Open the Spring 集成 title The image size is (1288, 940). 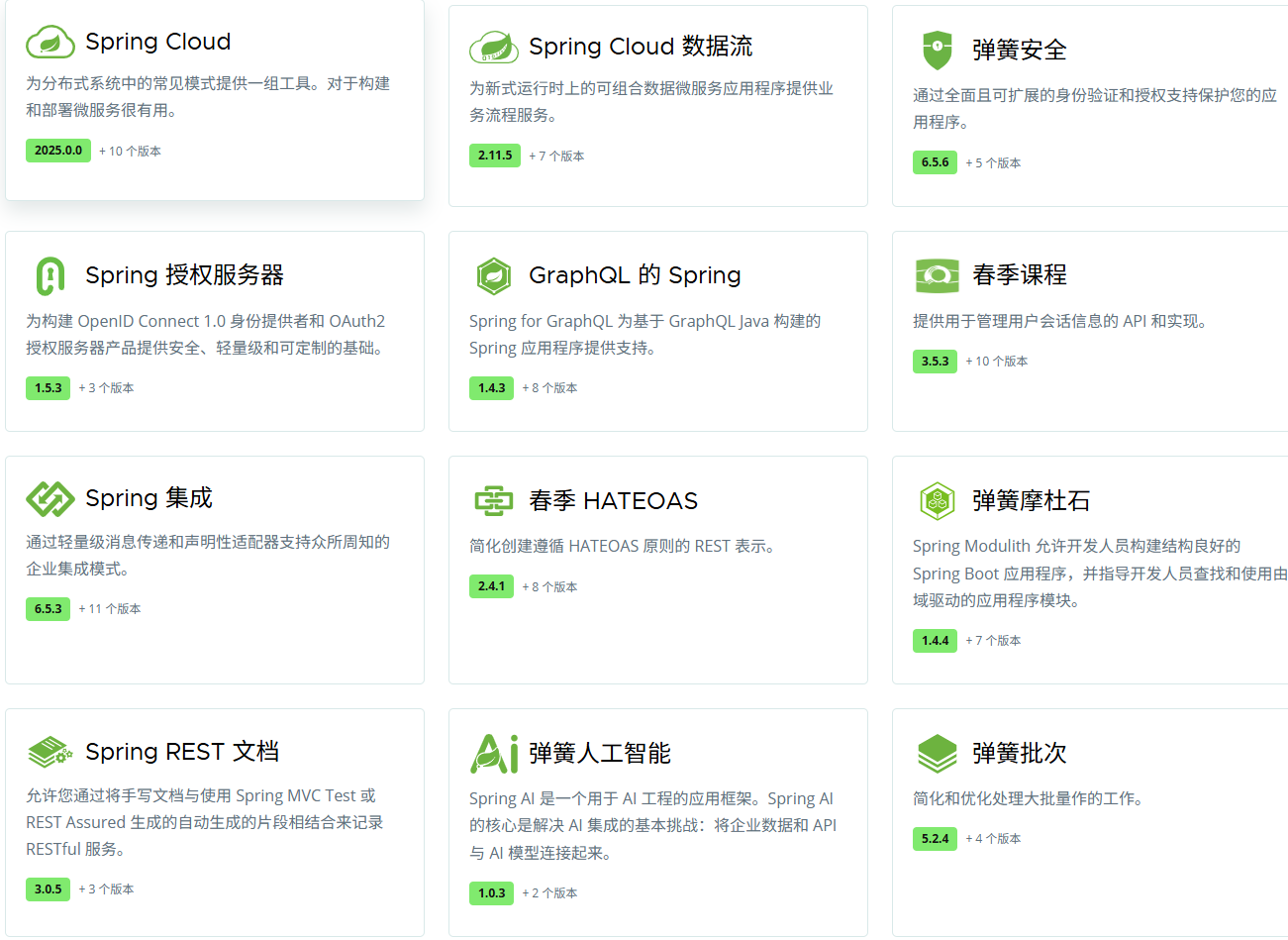tap(149, 498)
